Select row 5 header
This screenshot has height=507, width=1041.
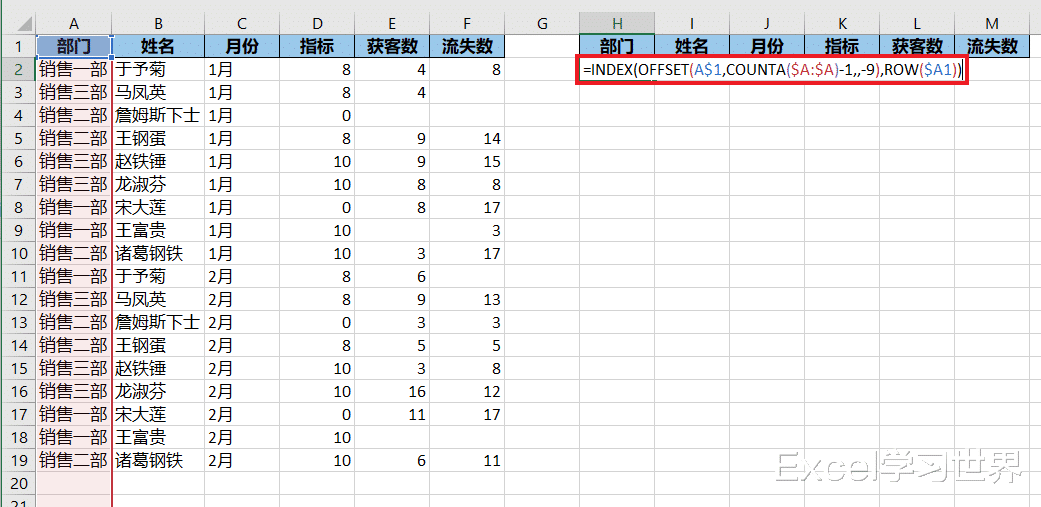point(18,139)
